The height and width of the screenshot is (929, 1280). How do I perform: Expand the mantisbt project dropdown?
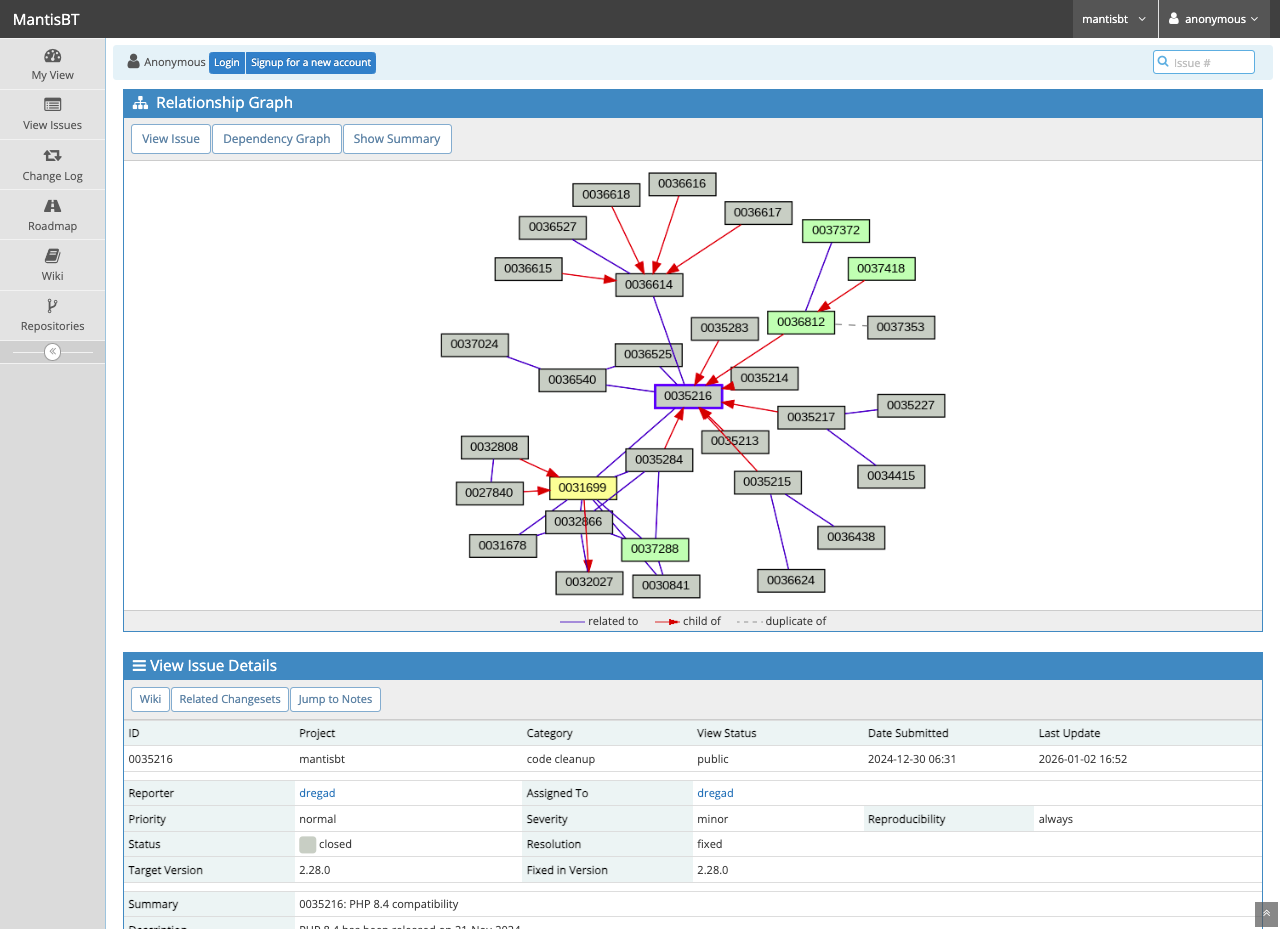[x=1115, y=19]
